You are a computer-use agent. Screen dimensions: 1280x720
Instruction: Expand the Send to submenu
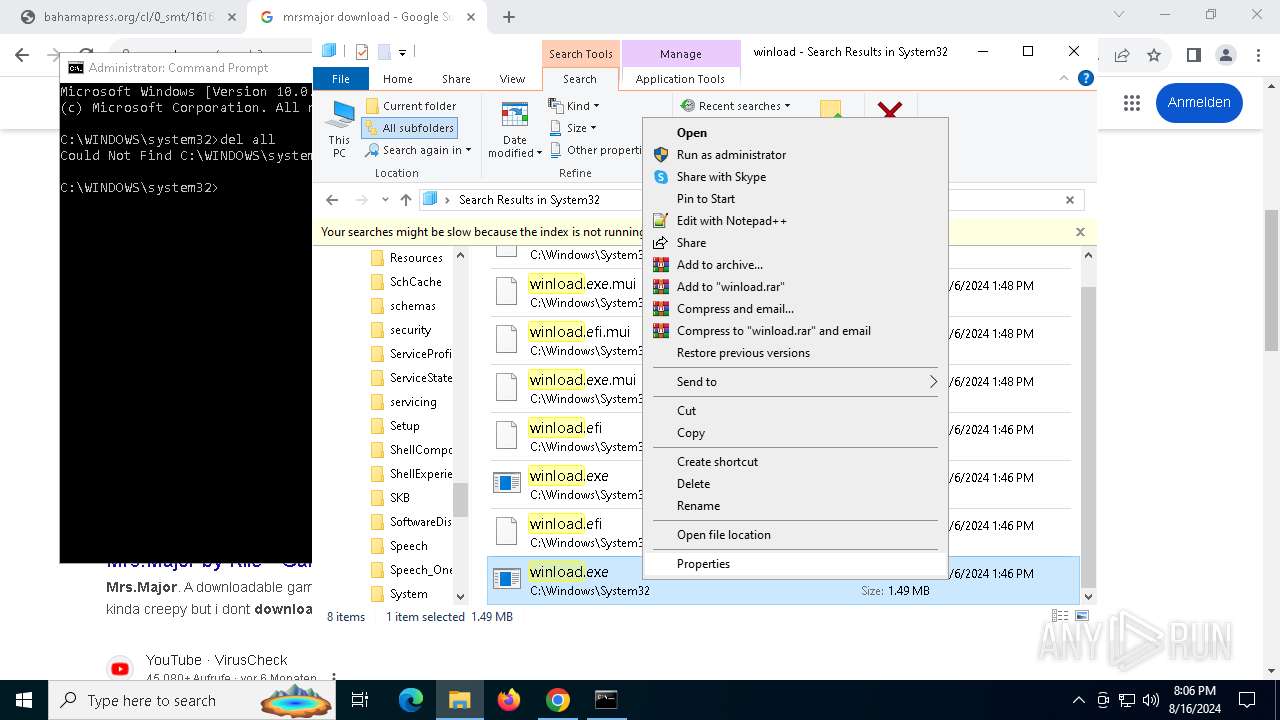click(796, 382)
